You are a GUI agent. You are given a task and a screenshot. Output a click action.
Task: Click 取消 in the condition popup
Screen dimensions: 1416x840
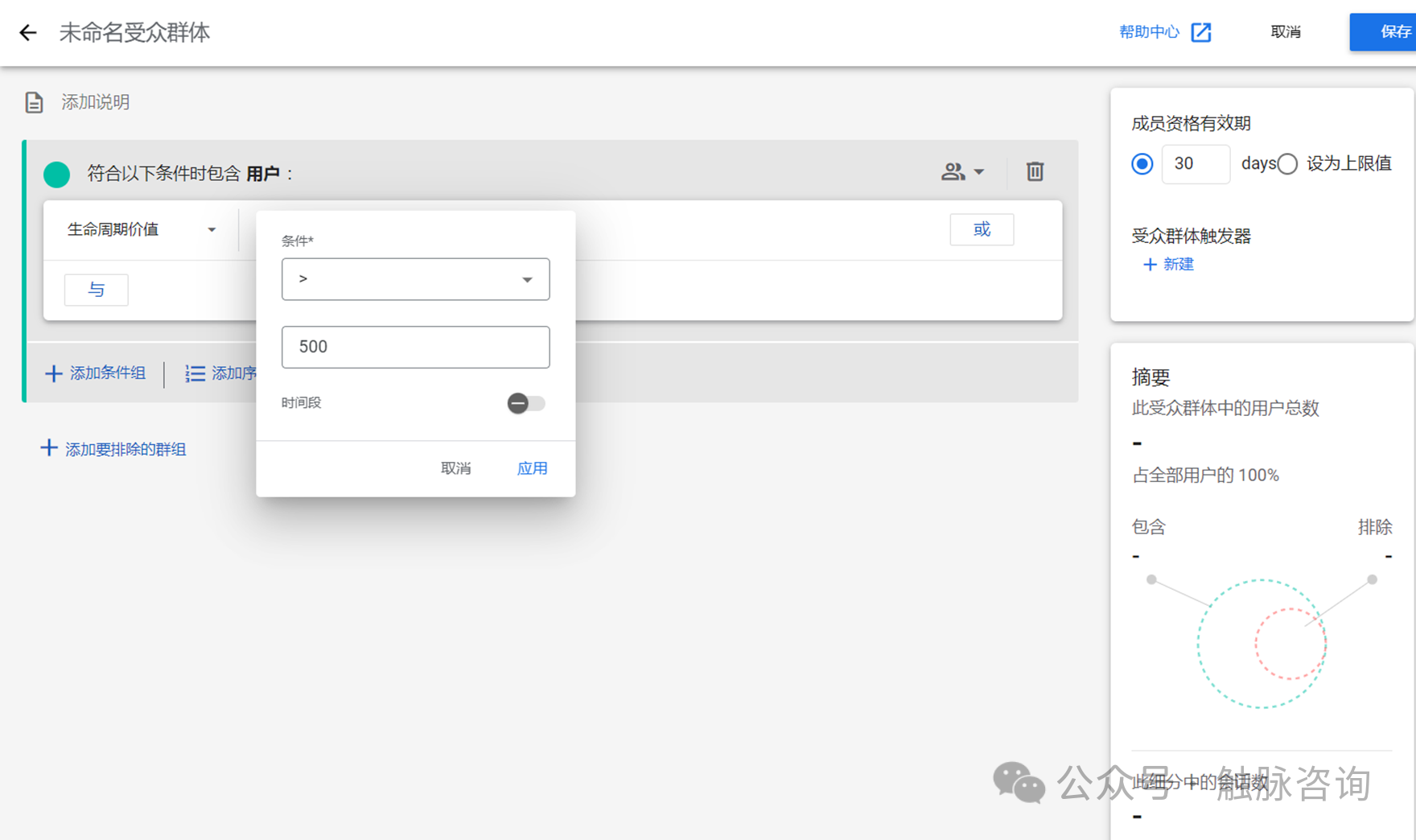[x=455, y=468]
